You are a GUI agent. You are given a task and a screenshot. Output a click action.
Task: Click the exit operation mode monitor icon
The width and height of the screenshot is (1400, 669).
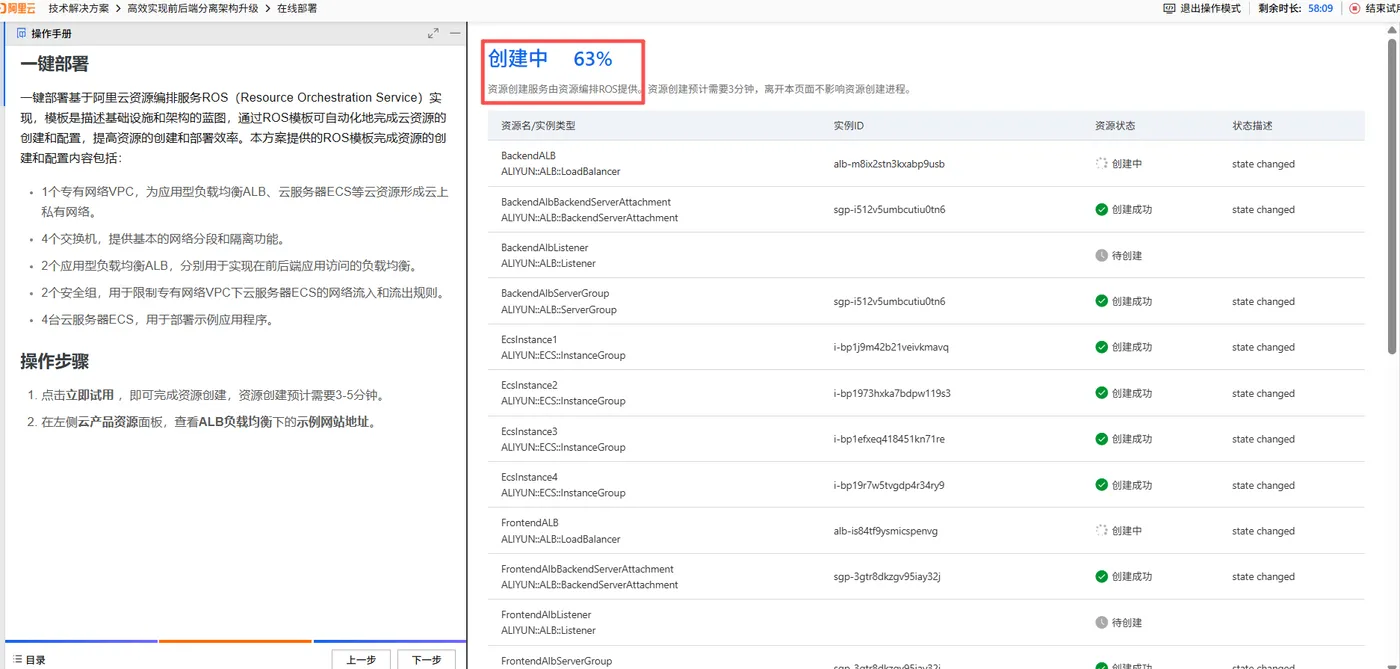[1169, 8]
